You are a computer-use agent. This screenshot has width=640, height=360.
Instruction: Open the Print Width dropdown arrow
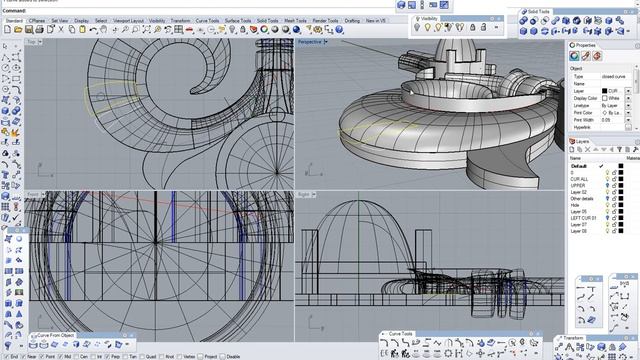point(628,120)
